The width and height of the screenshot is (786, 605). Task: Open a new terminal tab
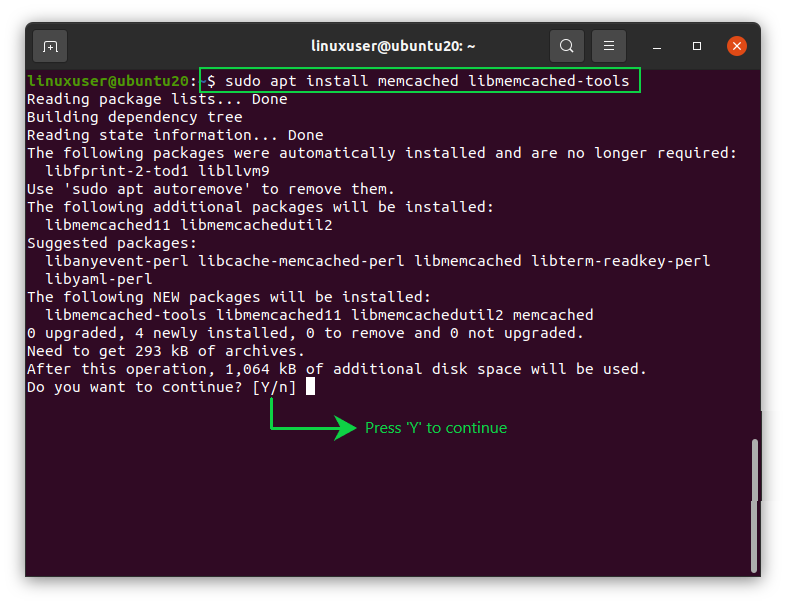pyautogui.click(x=50, y=47)
